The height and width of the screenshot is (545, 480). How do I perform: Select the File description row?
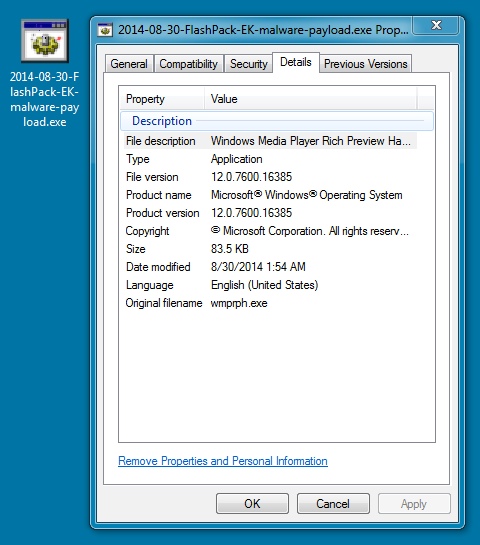coord(270,141)
